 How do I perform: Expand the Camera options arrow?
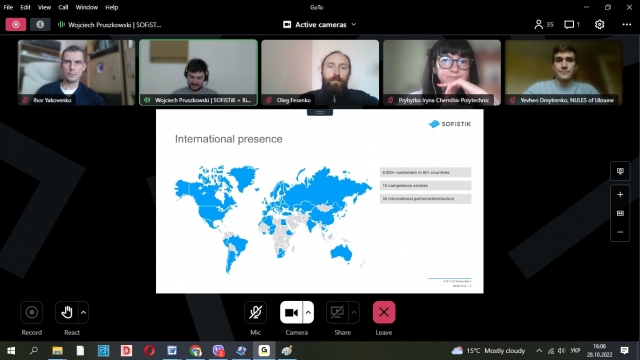[x=308, y=313]
